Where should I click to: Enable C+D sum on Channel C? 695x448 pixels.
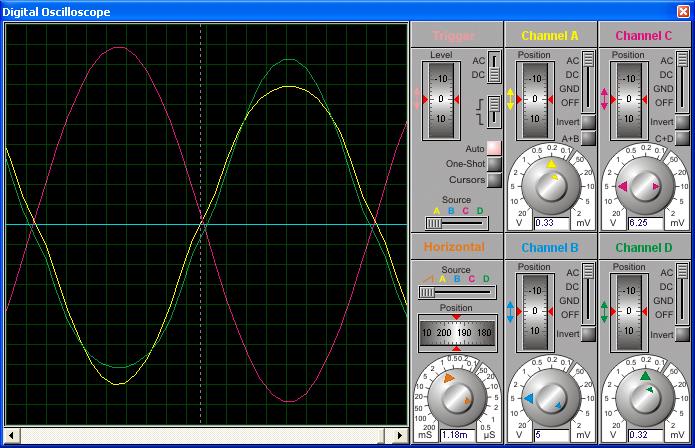pos(682,139)
